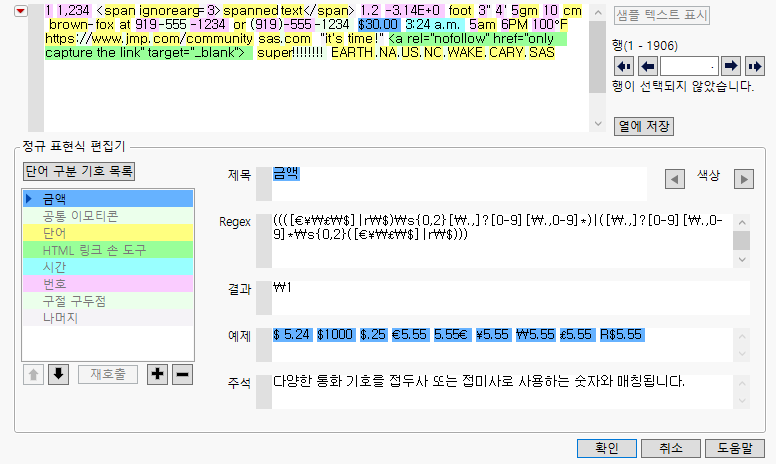Click the 재호출 button
The width and height of the screenshot is (776, 464).
108,374
